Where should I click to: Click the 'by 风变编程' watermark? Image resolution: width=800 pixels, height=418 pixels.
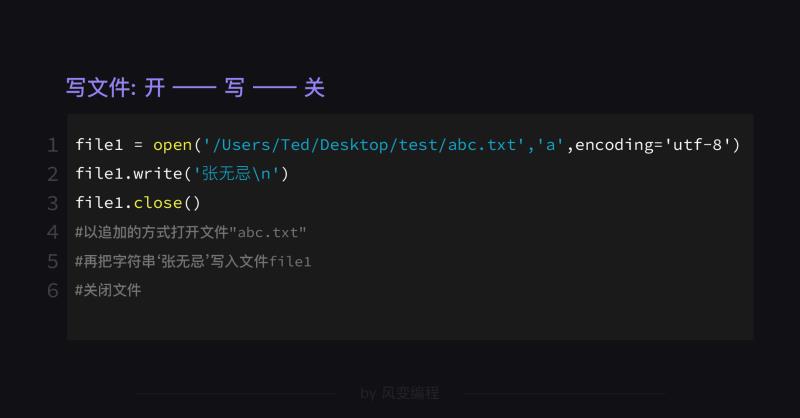click(399, 393)
